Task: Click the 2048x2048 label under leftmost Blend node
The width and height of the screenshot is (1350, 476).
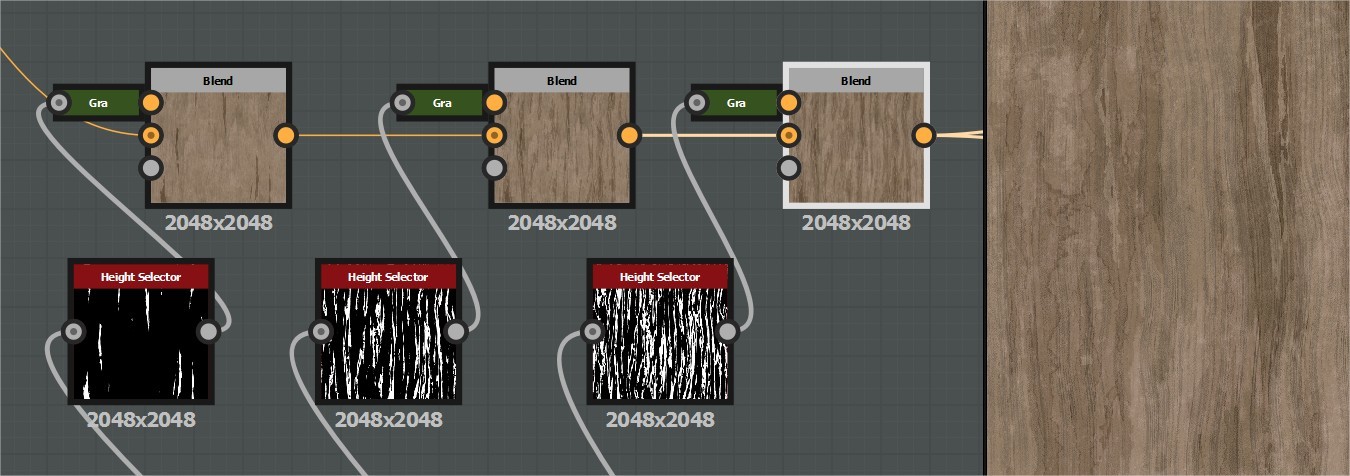Action: point(218,223)
